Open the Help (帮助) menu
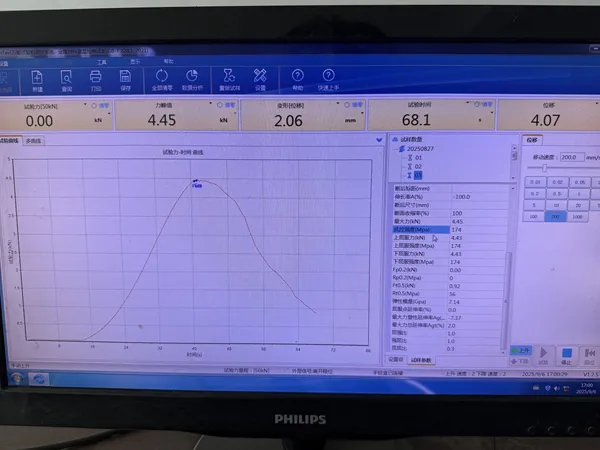Viewport: 600px width, 450px height. [168, 61]
